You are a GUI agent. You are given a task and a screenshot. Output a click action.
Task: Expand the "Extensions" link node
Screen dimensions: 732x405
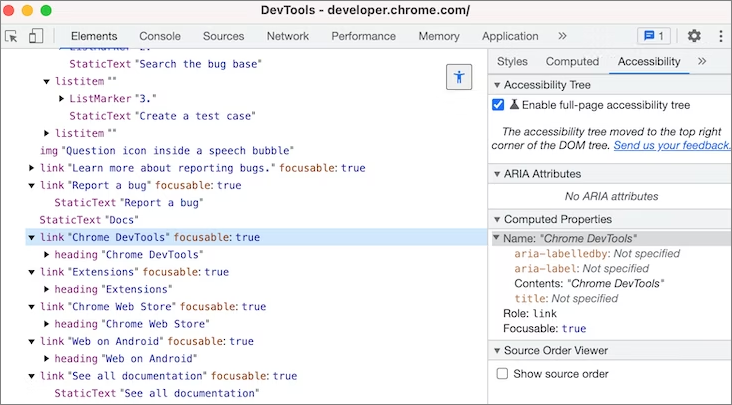[x=31, y=272]
